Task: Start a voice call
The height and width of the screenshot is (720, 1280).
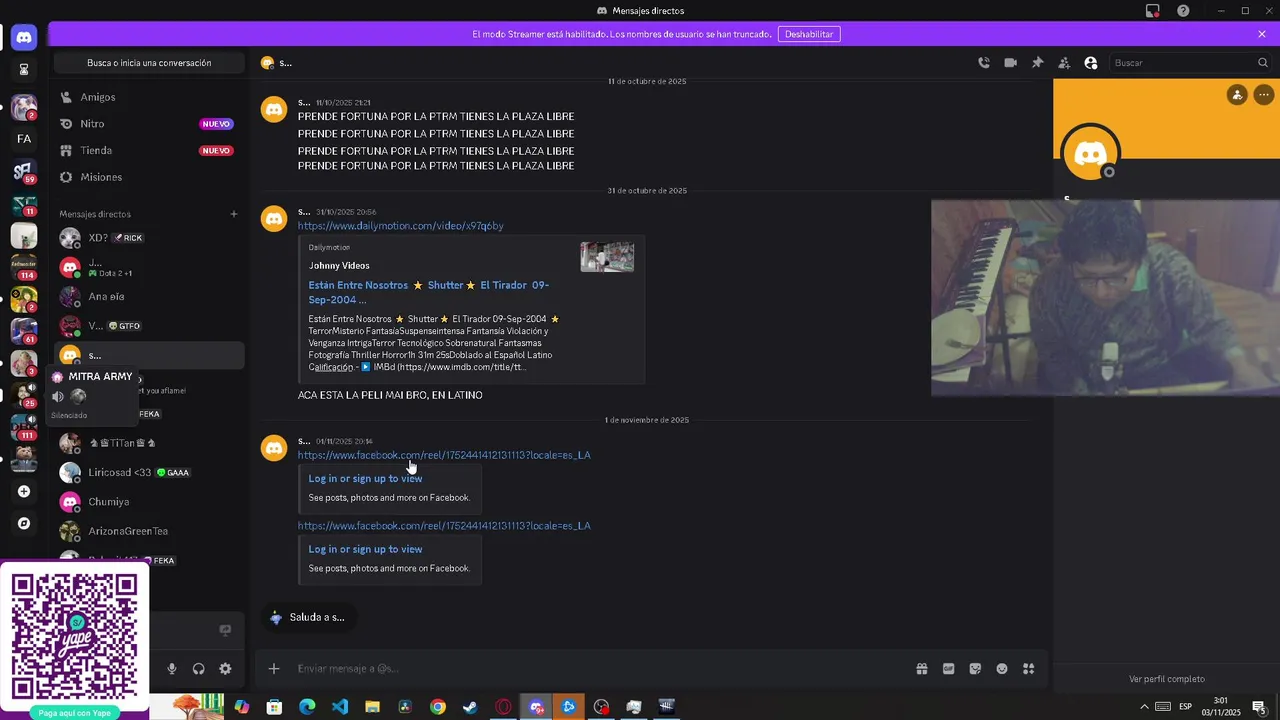Action: [984, 63]
